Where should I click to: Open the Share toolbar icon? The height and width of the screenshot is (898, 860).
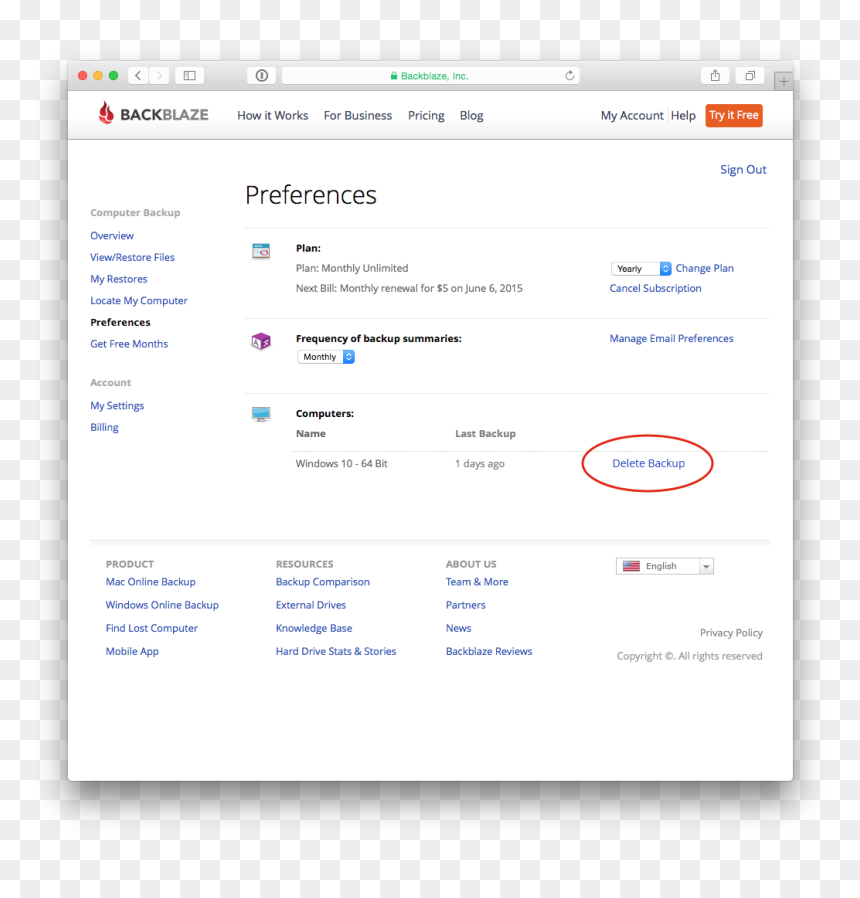click(x=715, y=76)
